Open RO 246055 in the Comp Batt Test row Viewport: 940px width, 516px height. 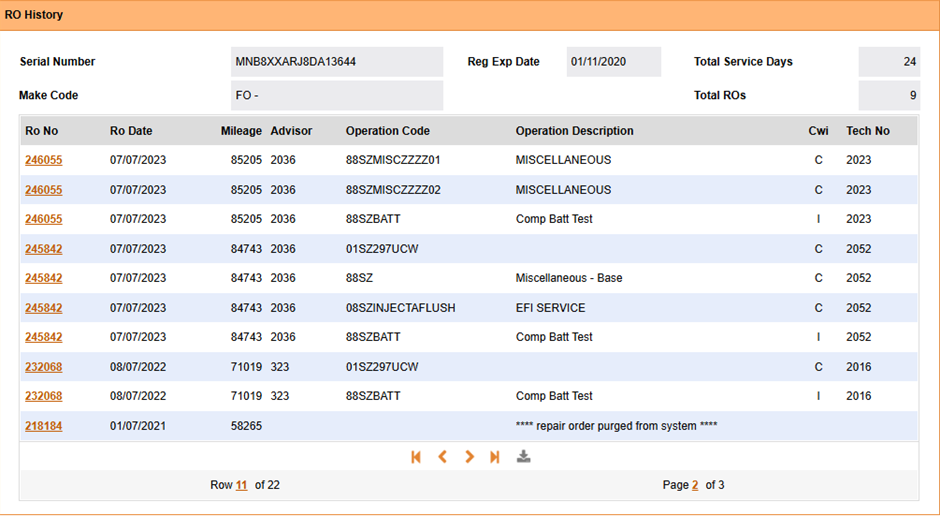click(x=43, y=219)
